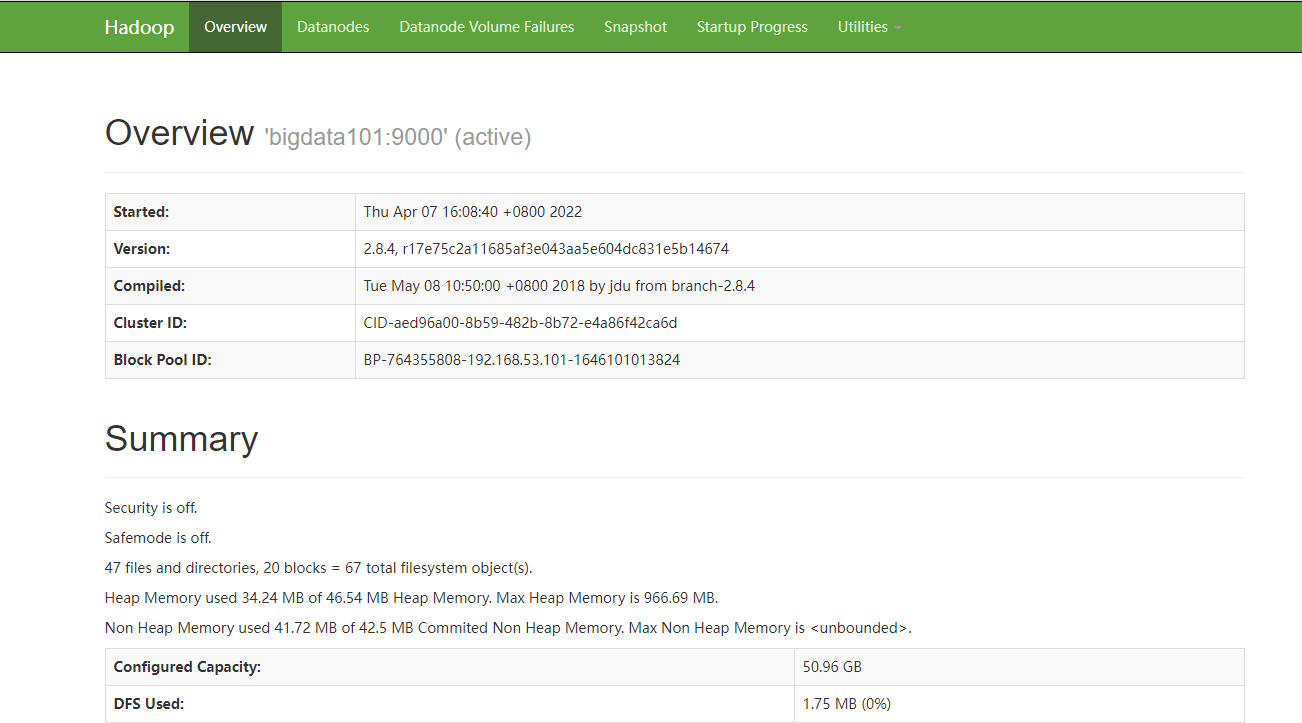
Task: Click the DFS Used: label
Action: click(x=149, y=704)
